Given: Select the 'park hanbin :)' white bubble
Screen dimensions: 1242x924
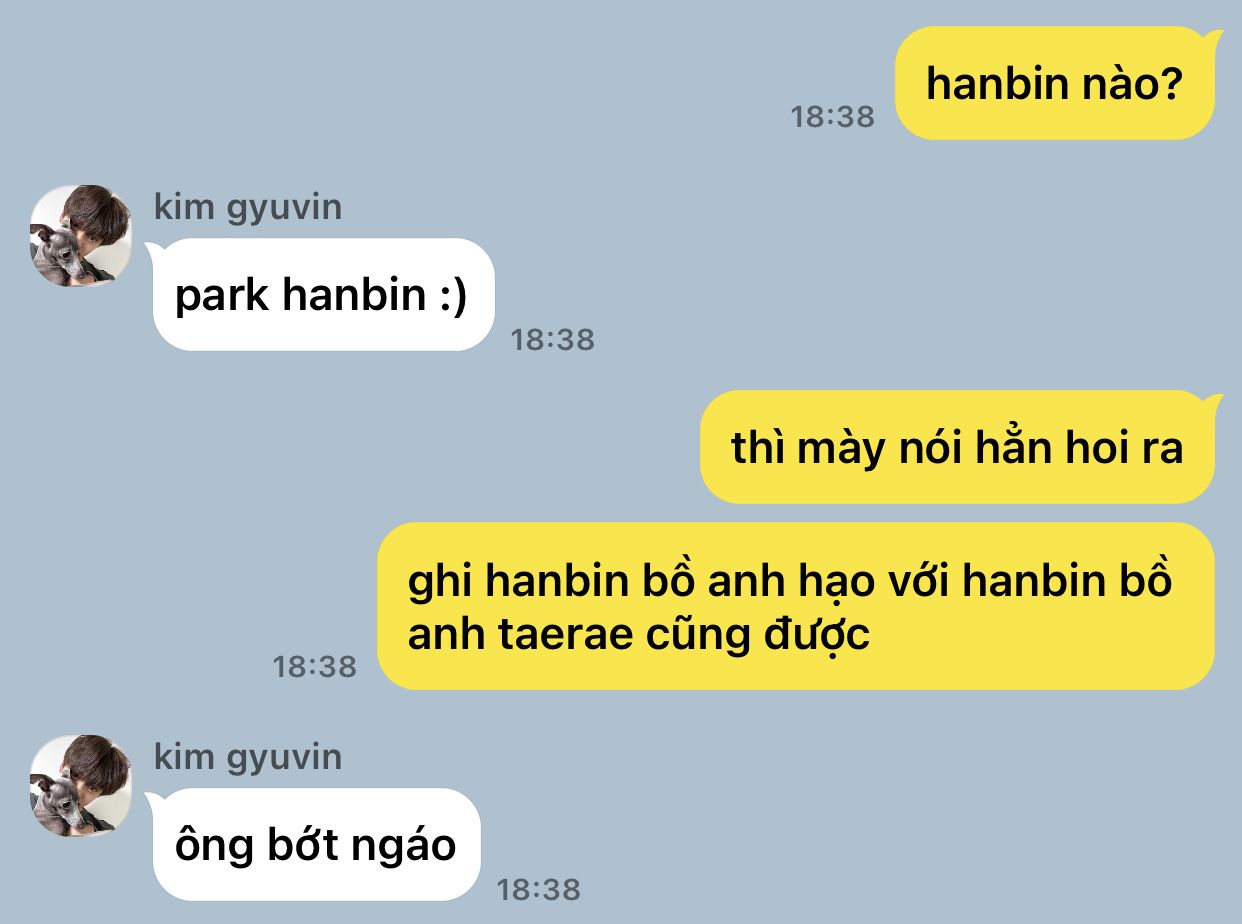Looking at the screenshot, I should pyautogui.click(x=323, y=295).
